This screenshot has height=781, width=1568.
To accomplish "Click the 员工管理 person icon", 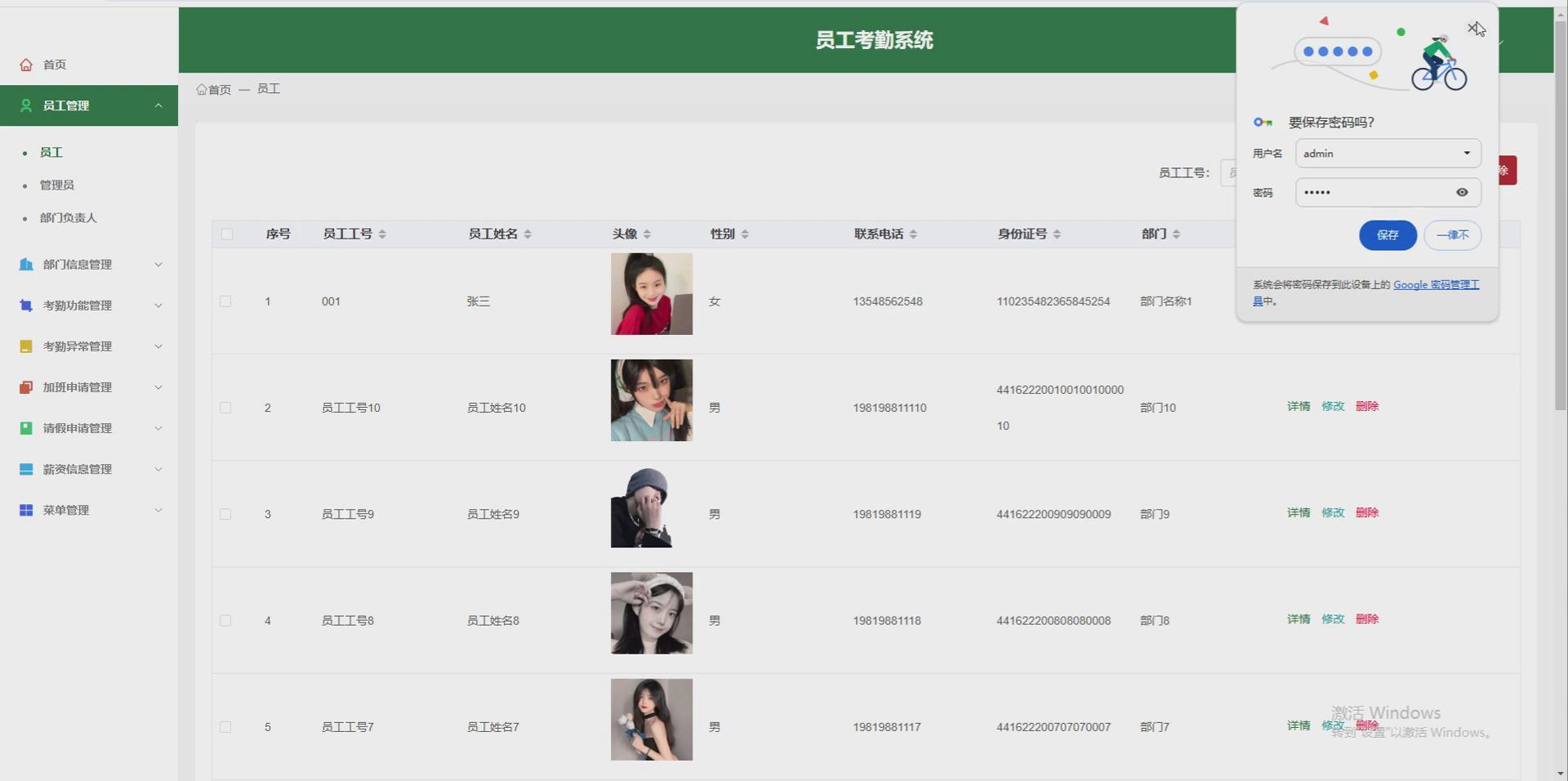I will coord(26,105).
